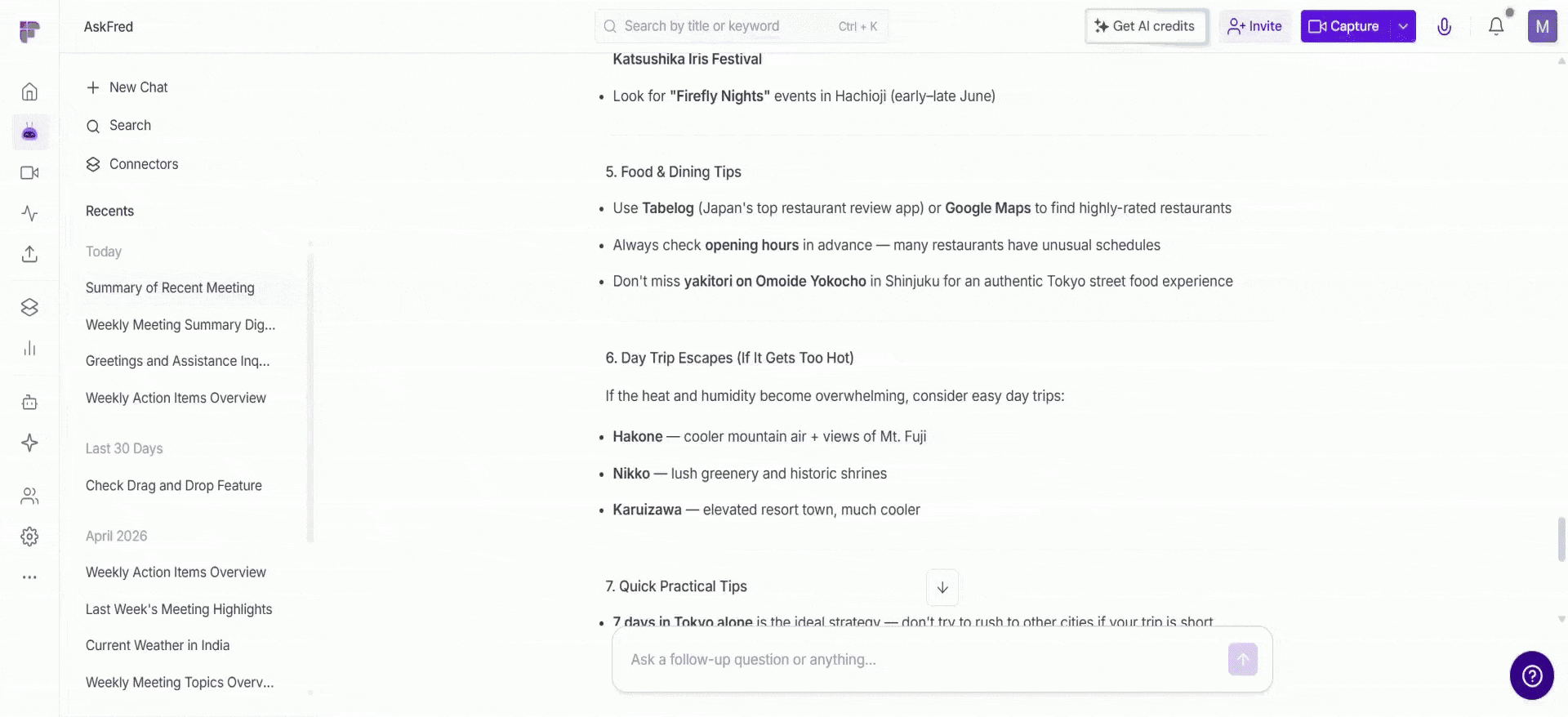Click the Invite button
Viewport: 1568px width, 717px height.
(1255, 26)
